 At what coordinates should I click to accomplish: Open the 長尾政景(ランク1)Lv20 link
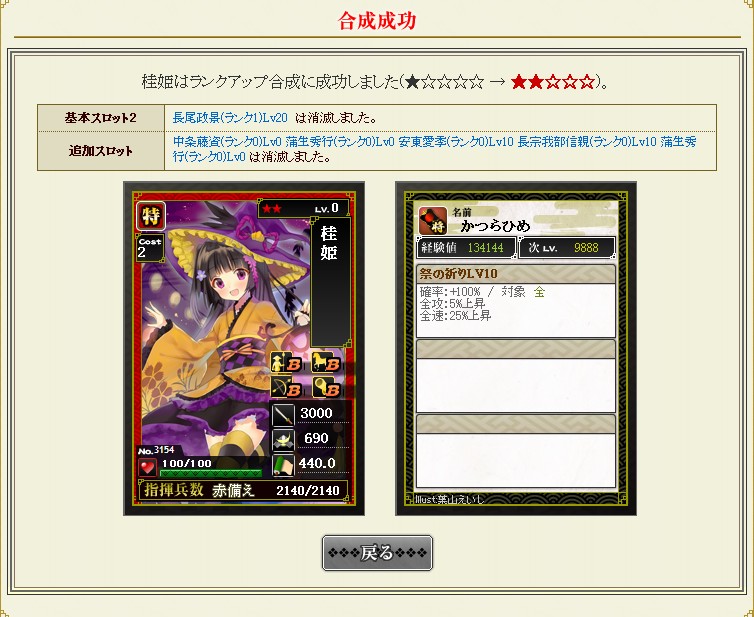click(x=230, y=118)
